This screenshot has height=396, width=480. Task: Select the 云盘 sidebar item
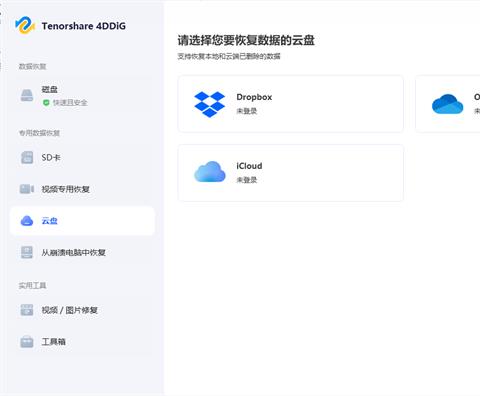click(82, 221)
